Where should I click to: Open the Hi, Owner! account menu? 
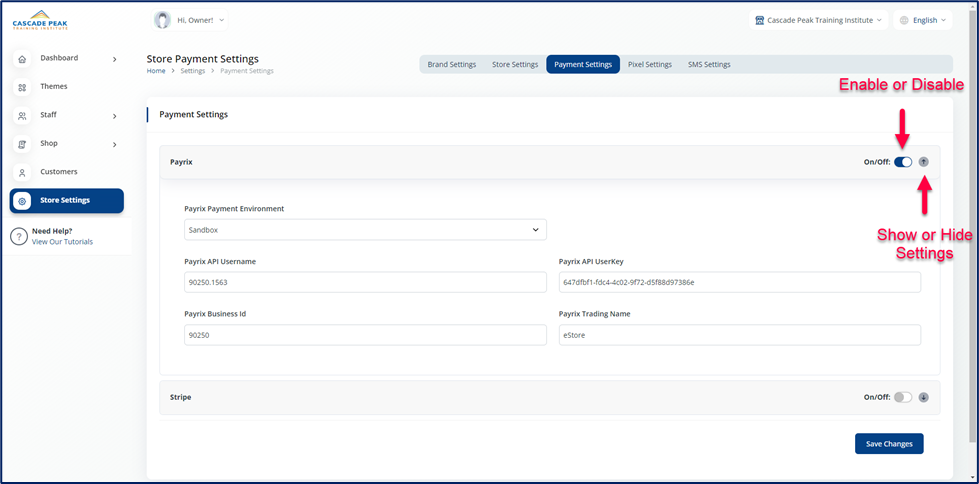189,20
